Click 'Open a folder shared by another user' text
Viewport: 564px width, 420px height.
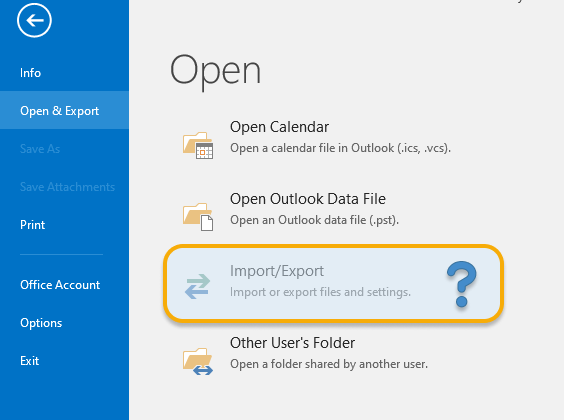pos(329,364)
